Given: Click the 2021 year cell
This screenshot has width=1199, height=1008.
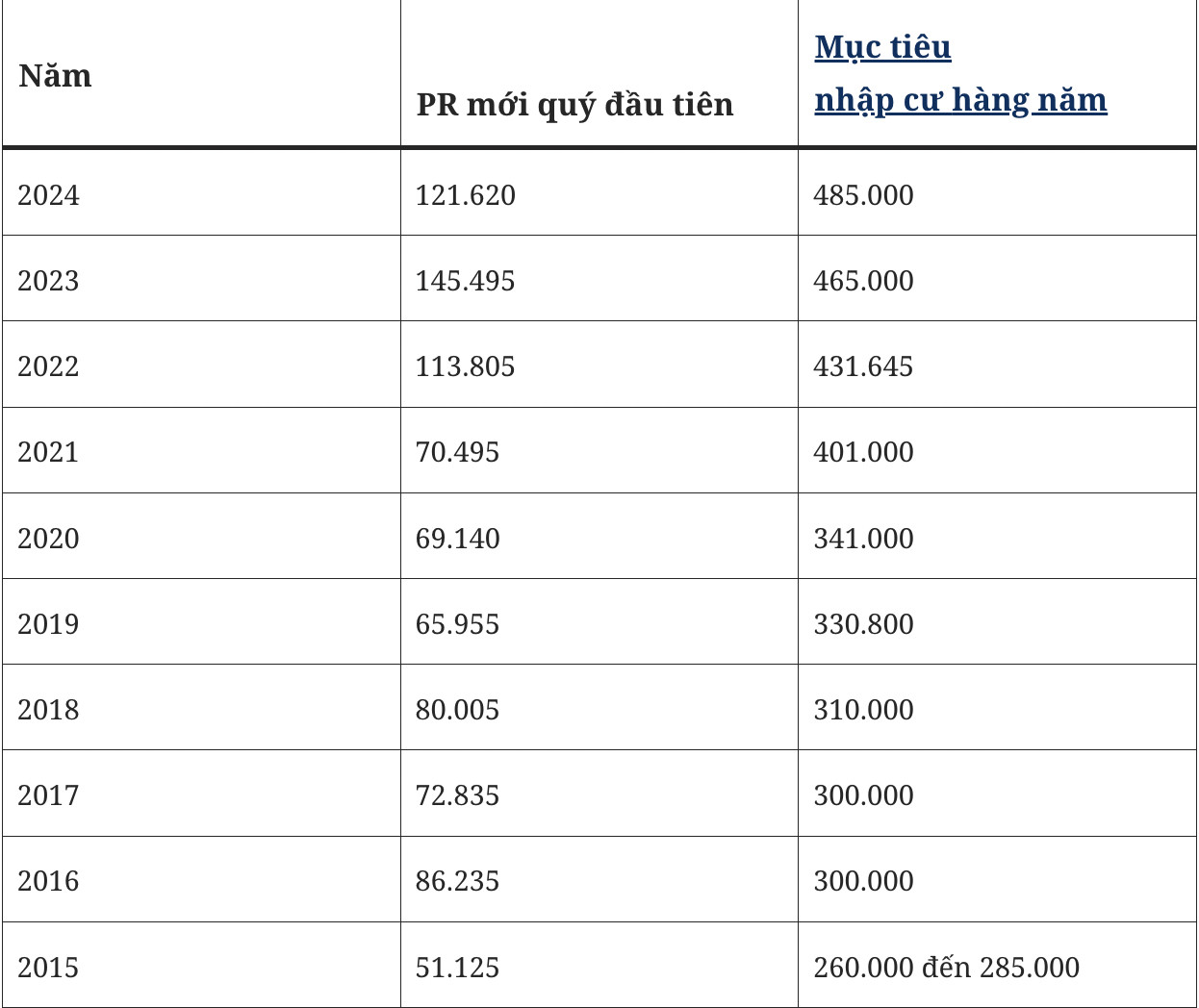Looking at the screenshot, I should pos(201,450).
